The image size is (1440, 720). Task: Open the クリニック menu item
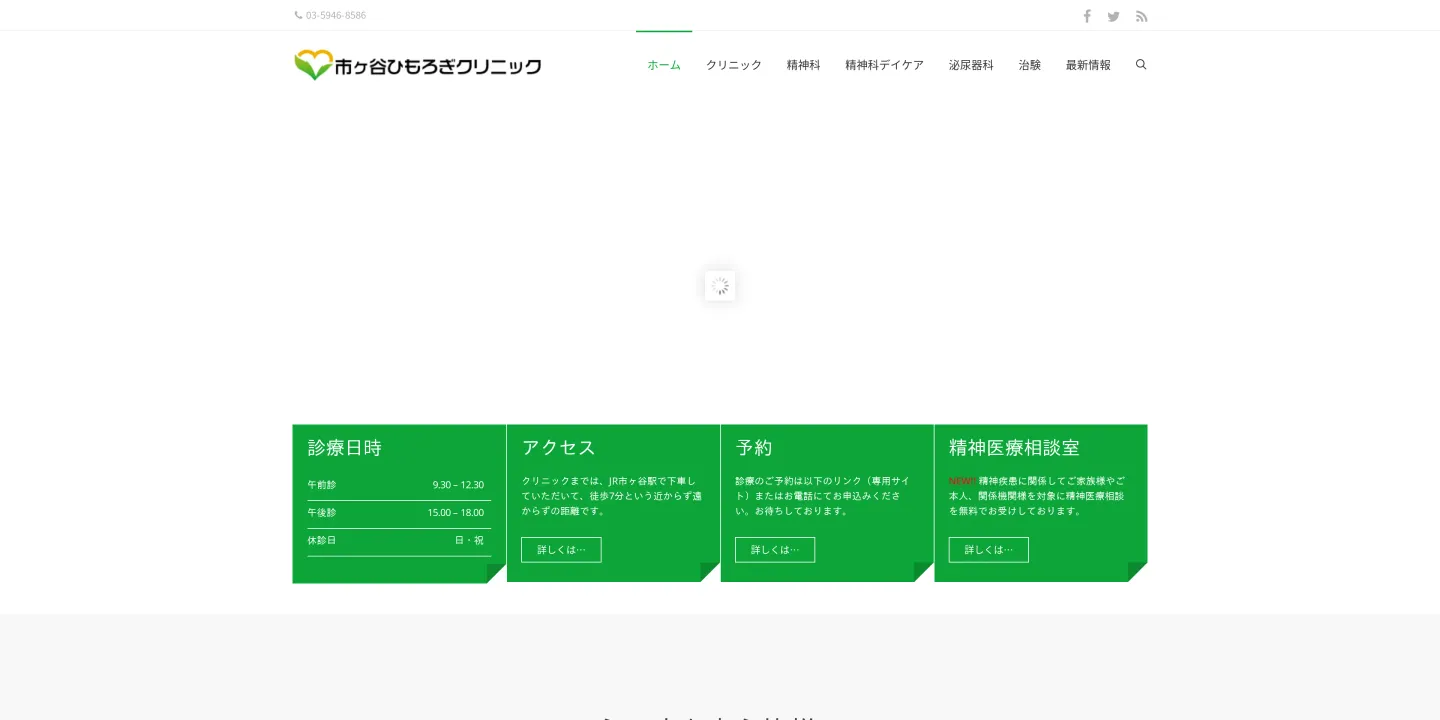click(x=733, y=64)
